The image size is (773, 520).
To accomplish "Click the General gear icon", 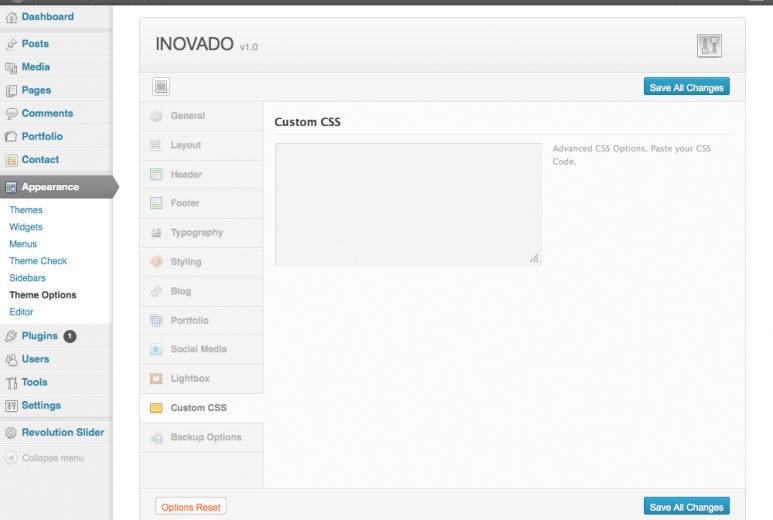I will pyautogui.click(x=156, y=116).
